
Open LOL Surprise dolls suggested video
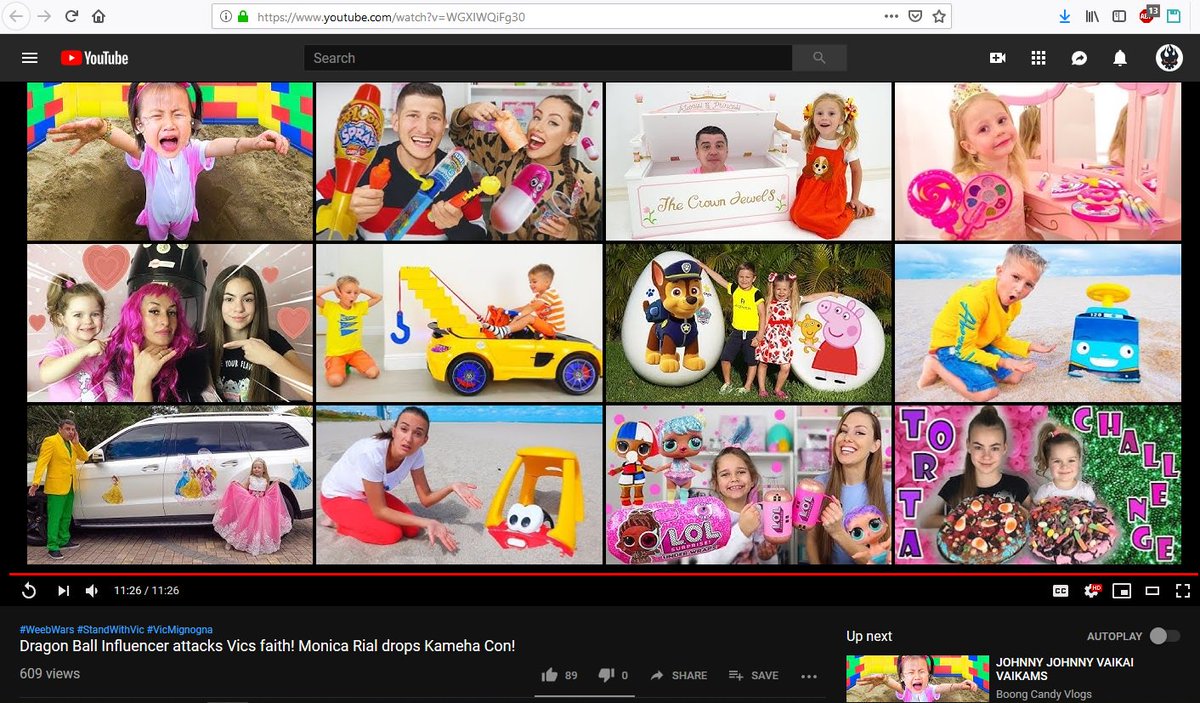click(748, 485)
